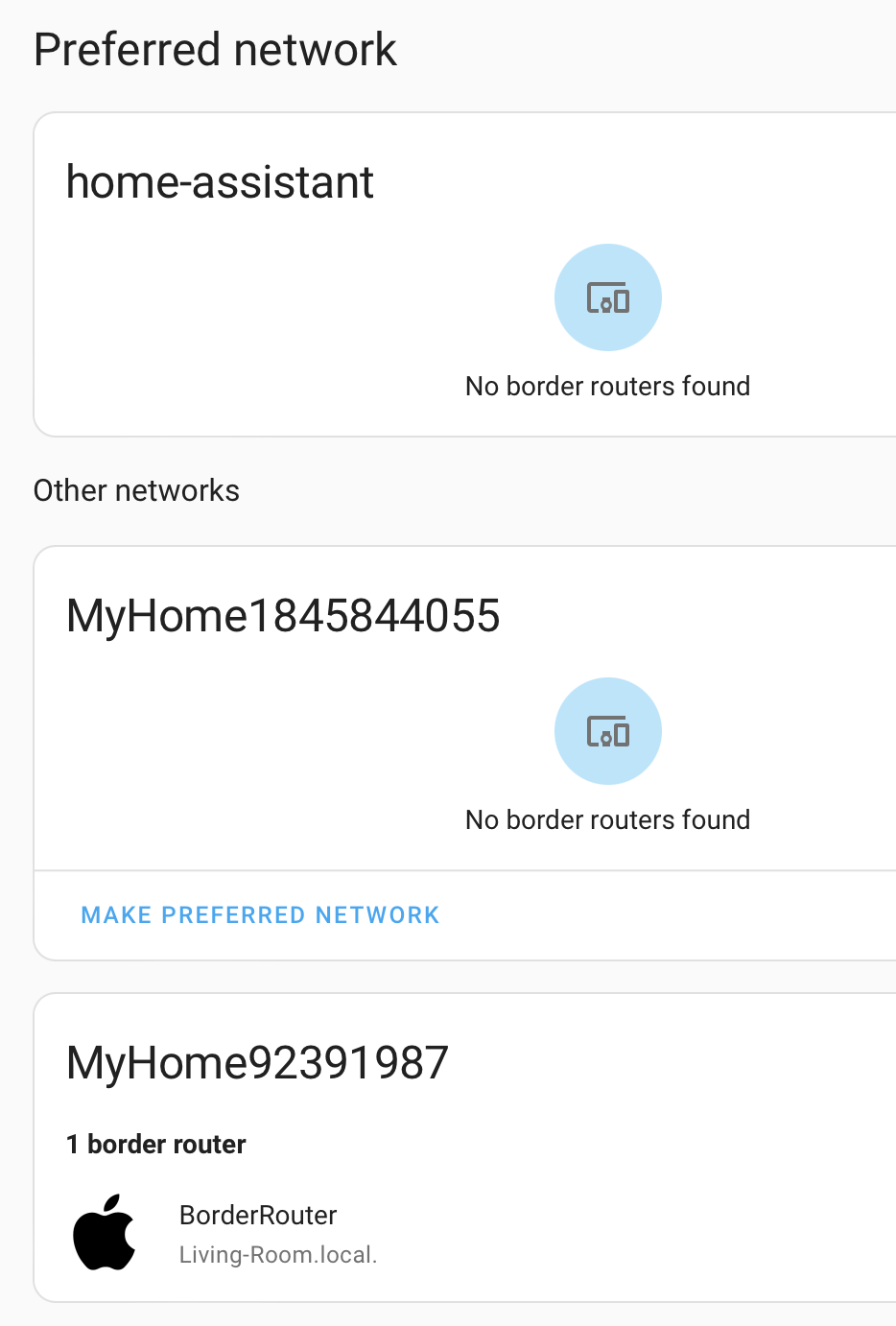
Task: Click the border router icon in MyHome1845844055 card
Action: click(608, 731)
